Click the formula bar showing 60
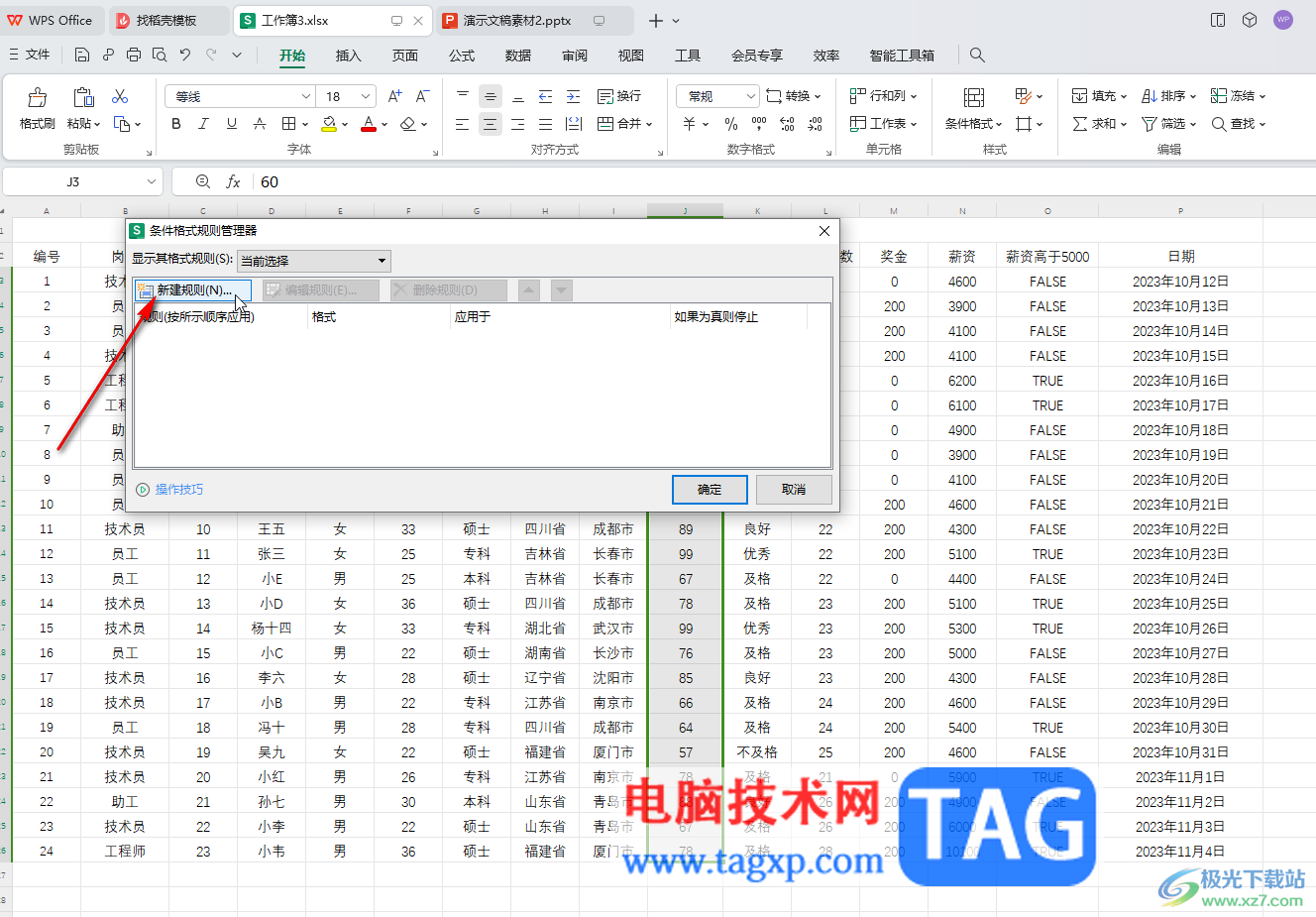 tap(783, 181)
